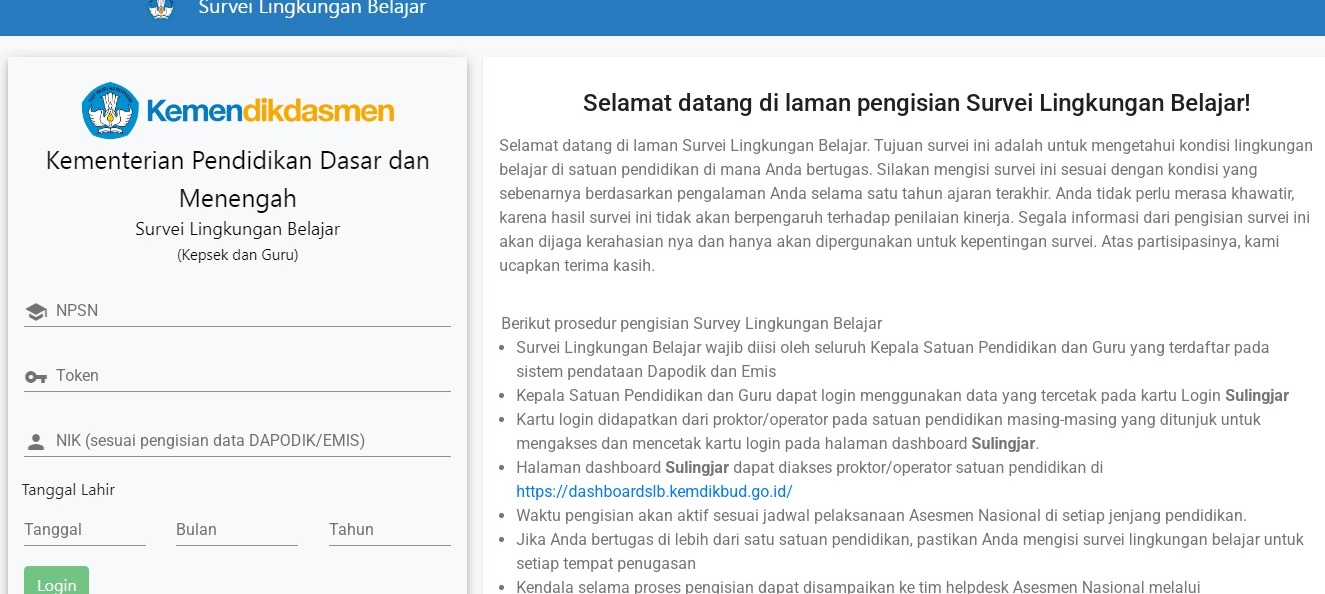Click the green Login button
Viewport: 1325px width, 594px height.
point(56,581)
